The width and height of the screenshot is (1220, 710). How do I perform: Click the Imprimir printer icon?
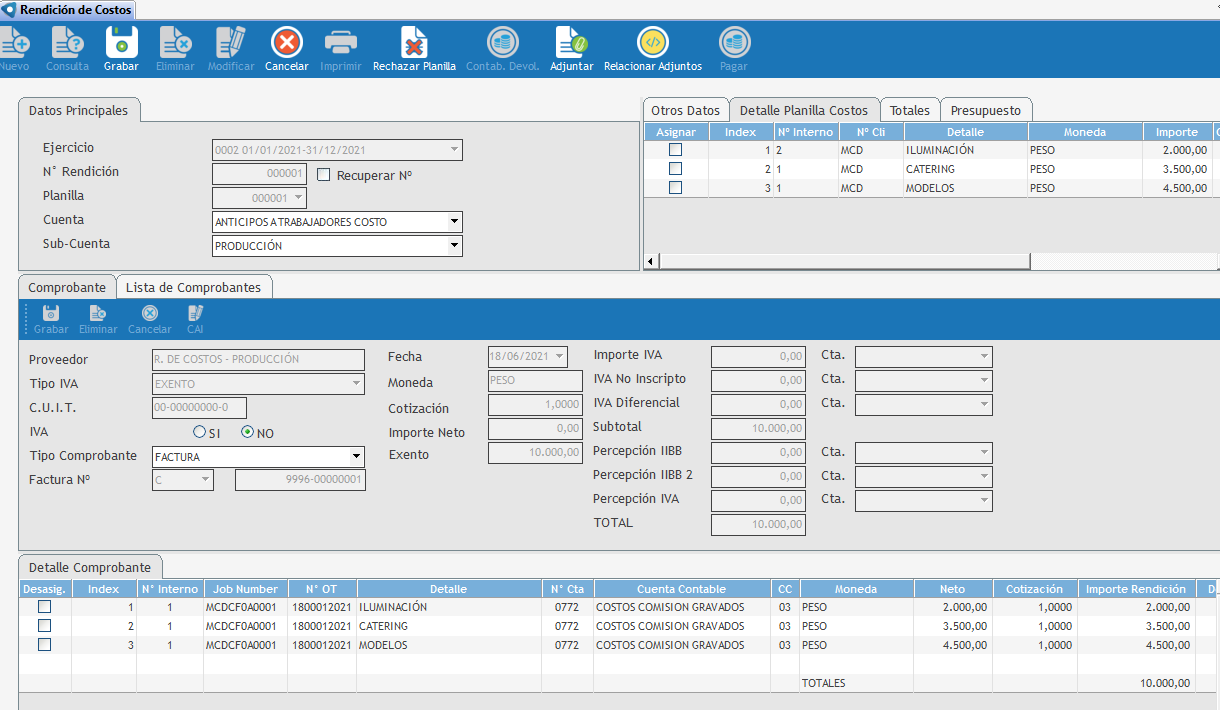[340, 44]
